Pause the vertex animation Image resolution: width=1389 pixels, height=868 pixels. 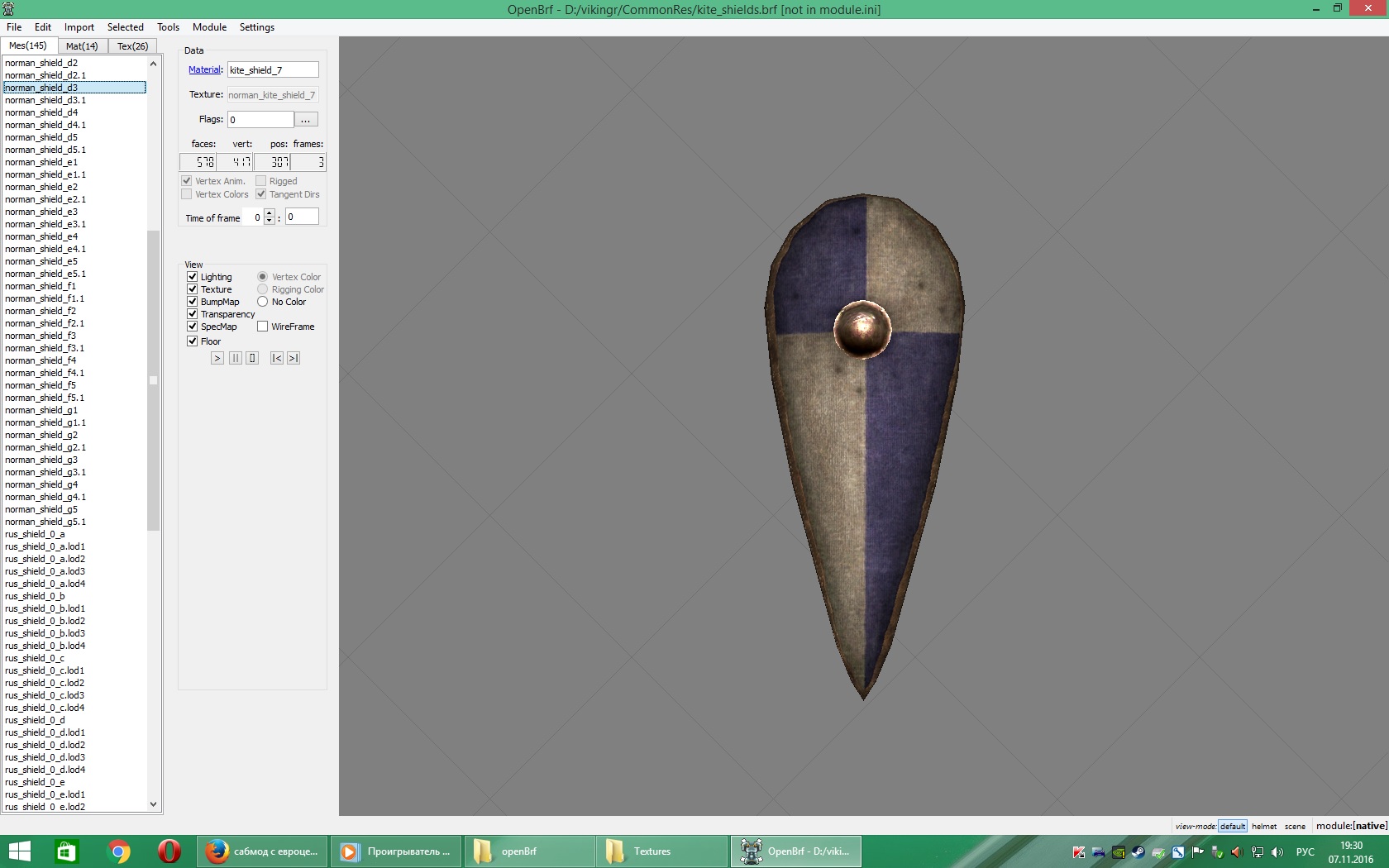point(236,358)
